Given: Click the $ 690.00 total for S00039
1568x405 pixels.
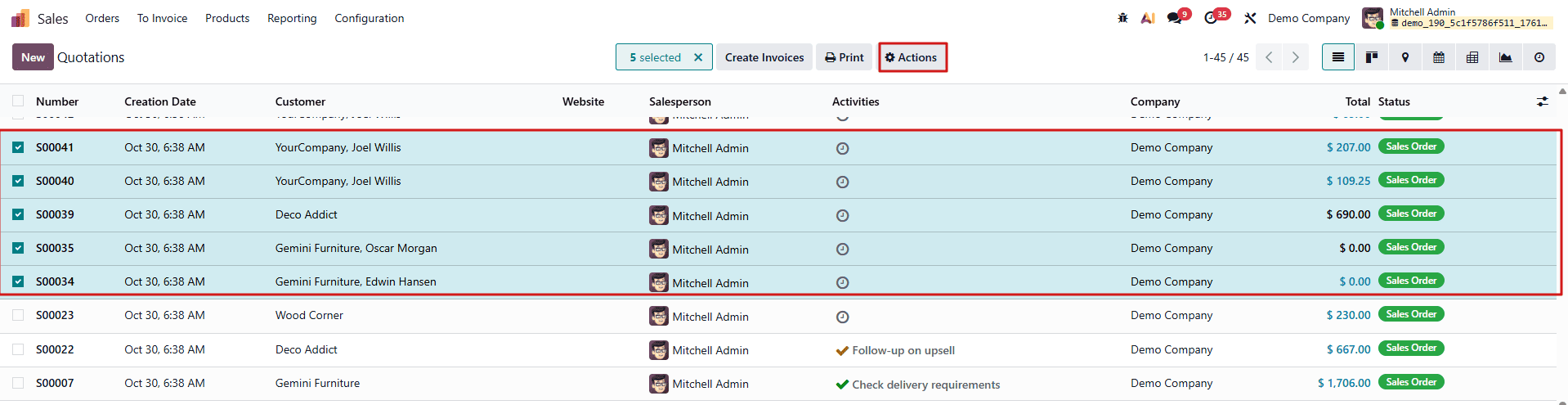Looking at the screenshot, I should tap(1348, 214).
